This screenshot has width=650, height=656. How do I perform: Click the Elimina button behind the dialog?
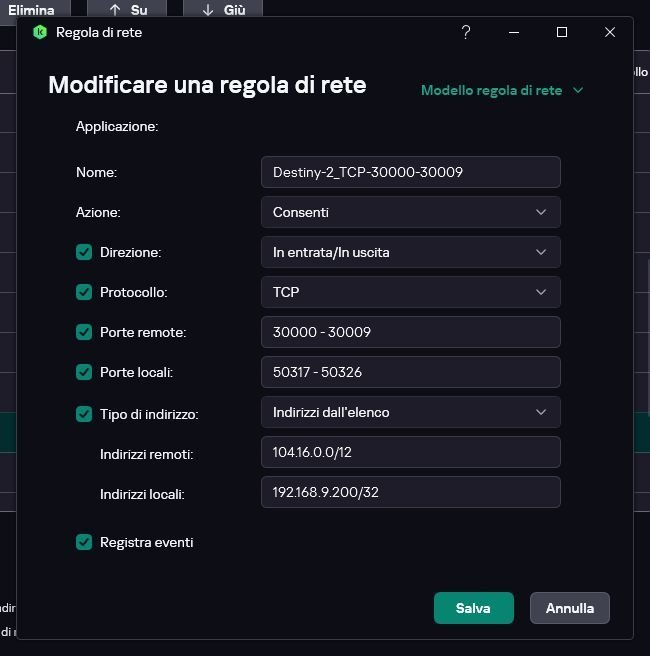click(30, 10)
